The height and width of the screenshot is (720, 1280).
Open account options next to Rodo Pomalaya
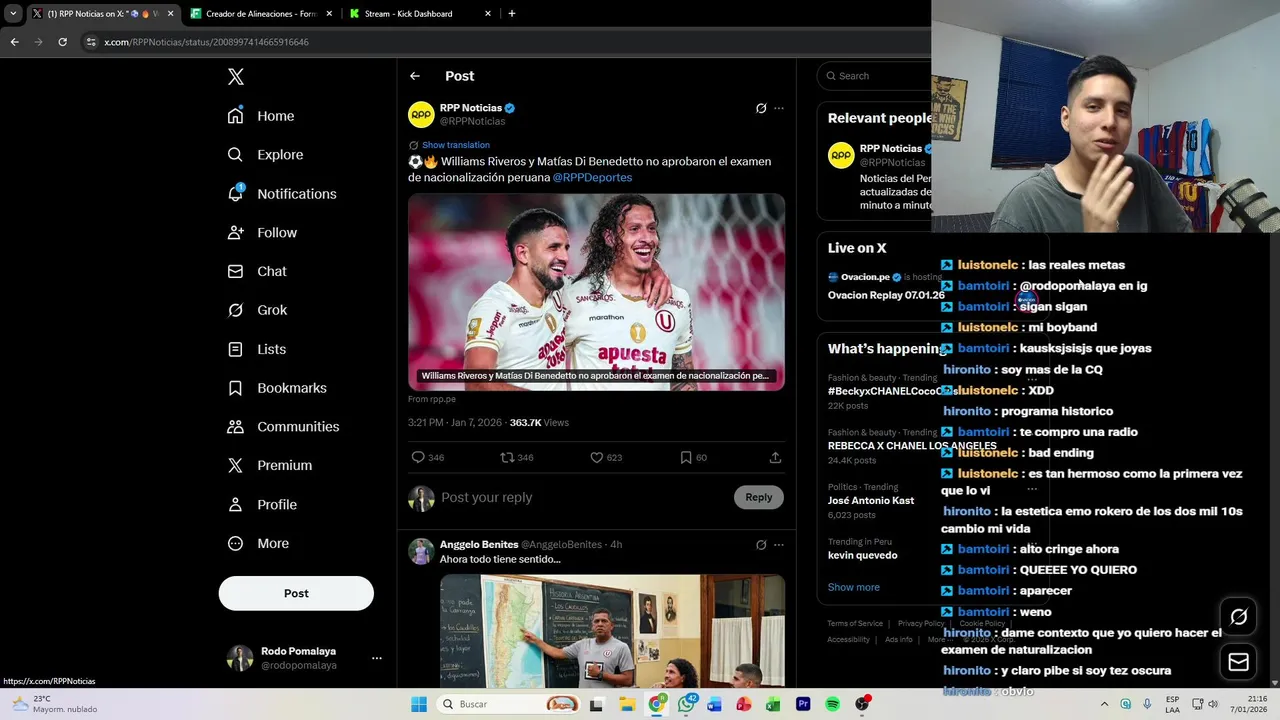(377, 658)
